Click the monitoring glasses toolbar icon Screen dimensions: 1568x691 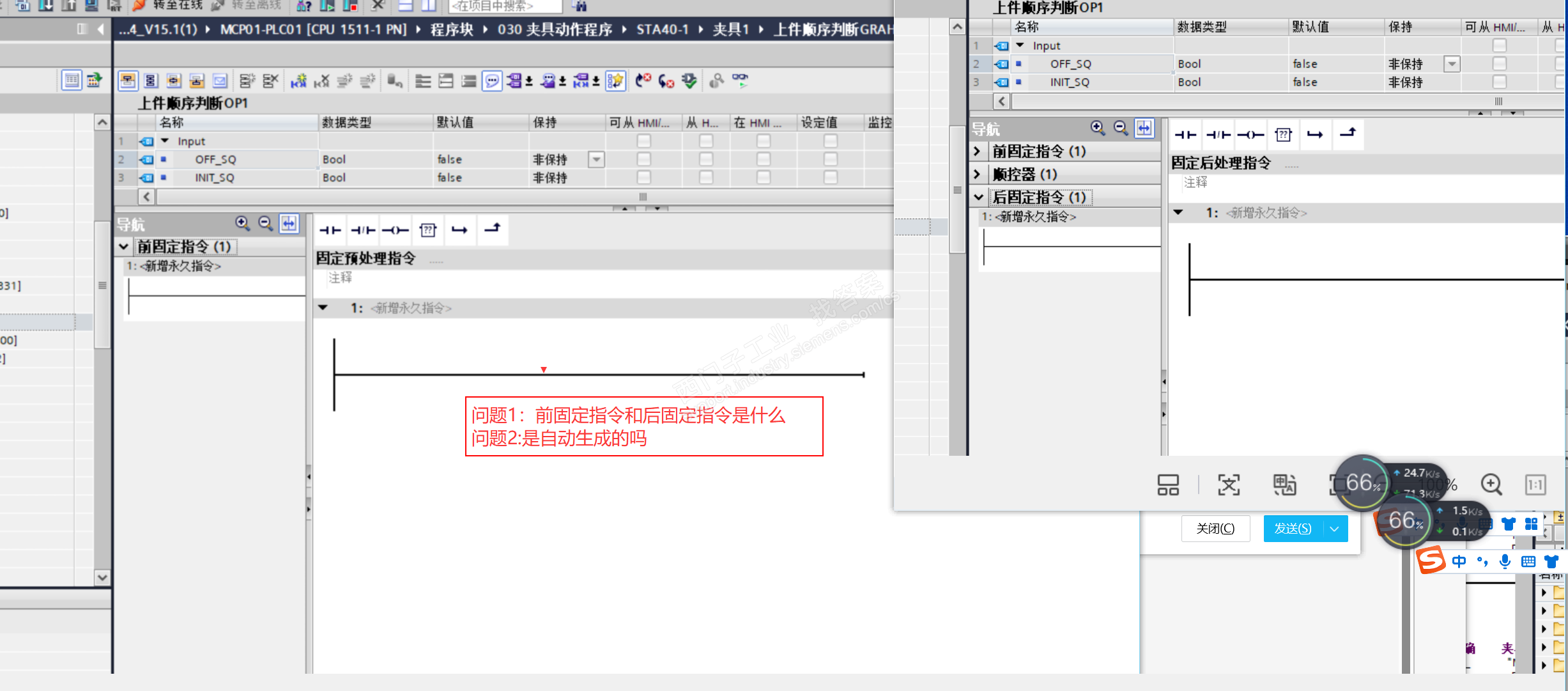[x=740, y=80]
